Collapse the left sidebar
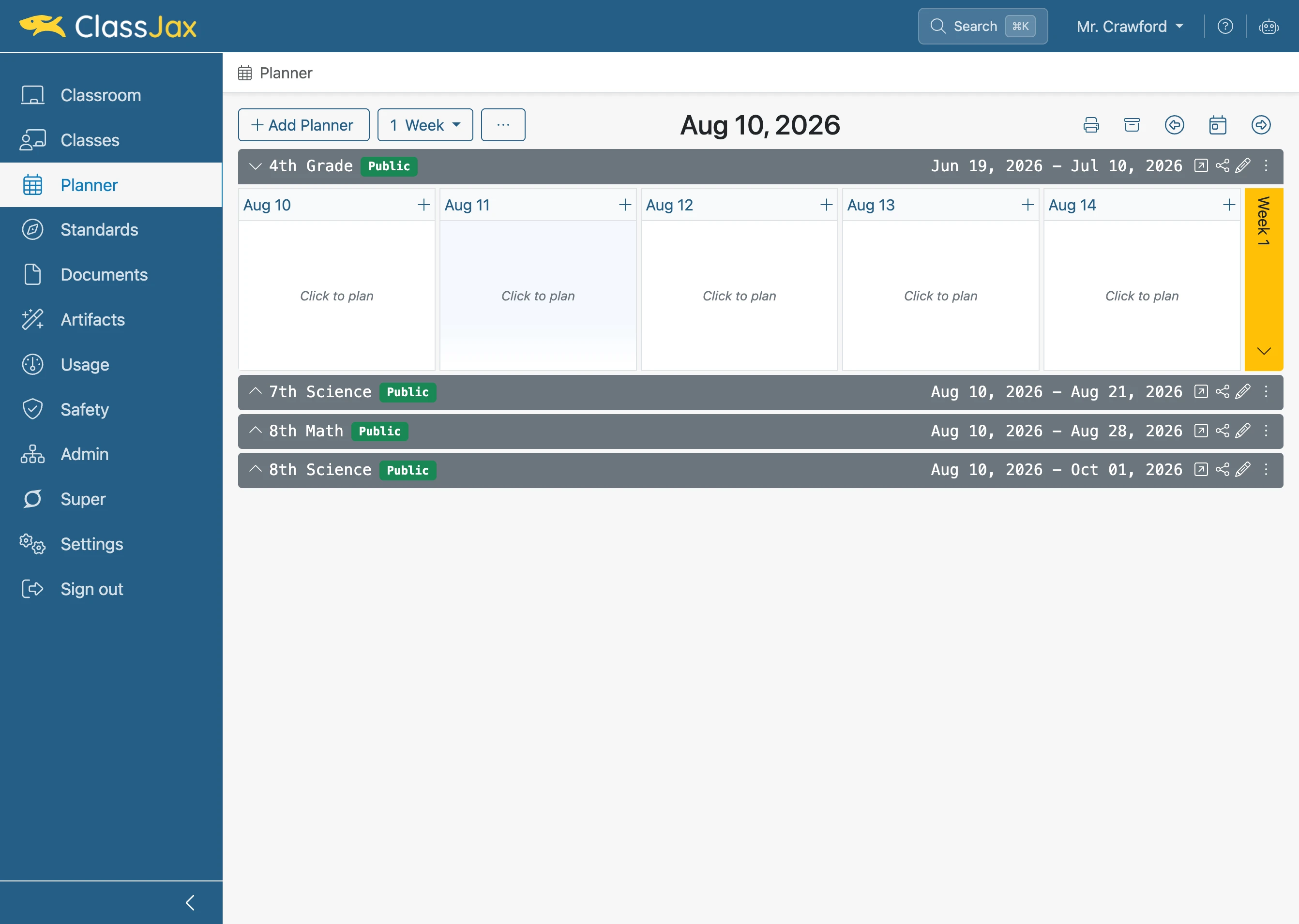 point(190,902)
